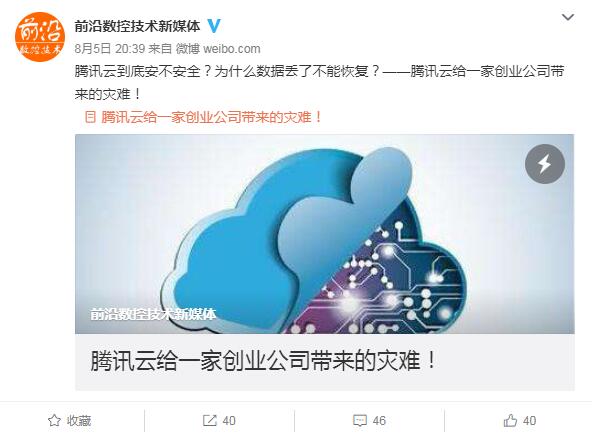Open red article link 腾讯云给一家创业公司带来的灾难
Viewport: 592px width, 434px height.
(x=211, y=117)
